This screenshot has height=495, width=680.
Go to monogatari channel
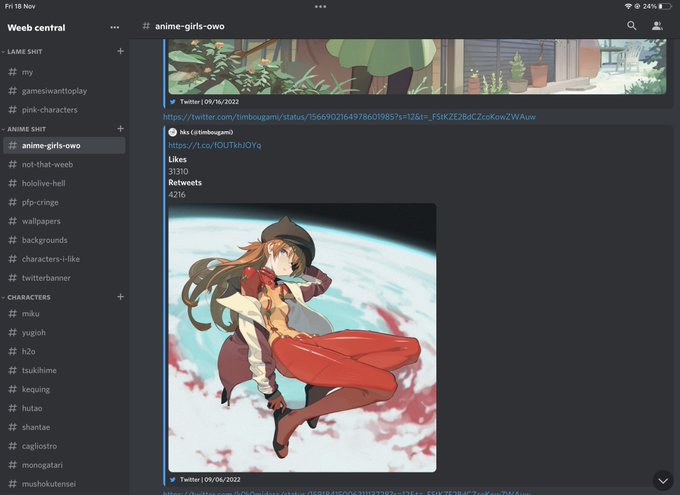point(64,465)
